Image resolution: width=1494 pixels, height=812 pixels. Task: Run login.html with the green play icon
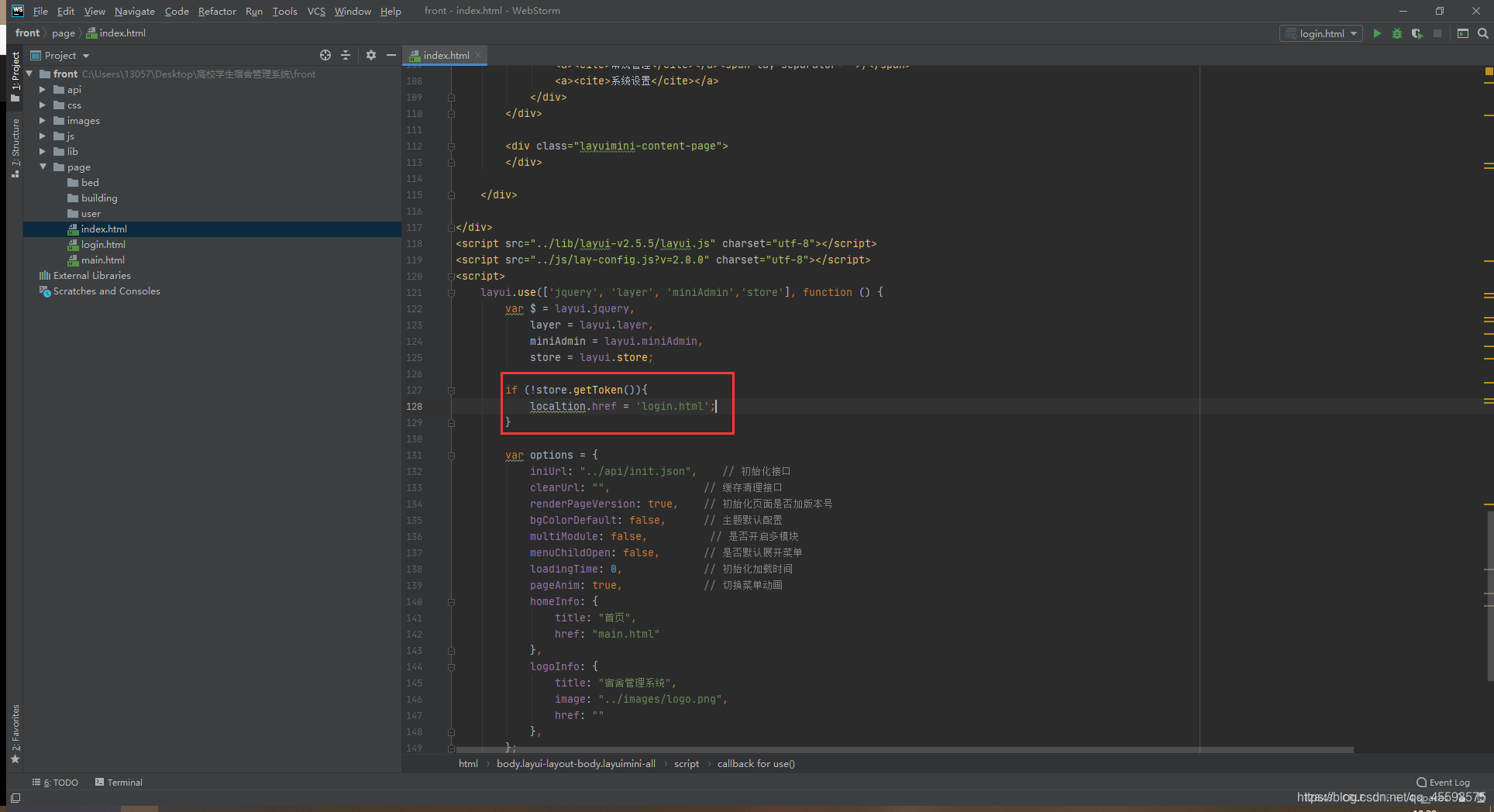[1377, 33]
